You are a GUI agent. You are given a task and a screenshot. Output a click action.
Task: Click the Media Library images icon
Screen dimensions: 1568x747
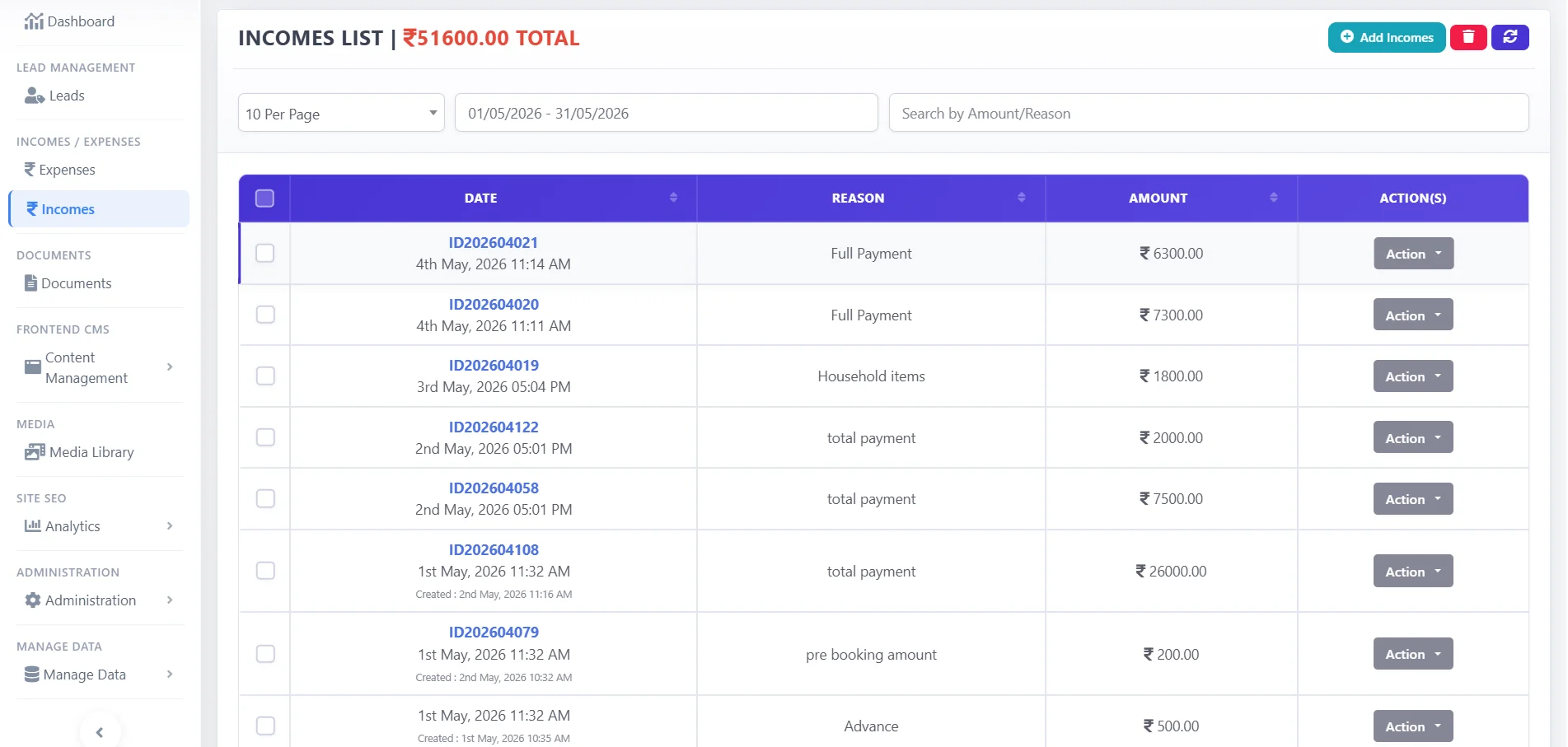[x=35, y=452]
